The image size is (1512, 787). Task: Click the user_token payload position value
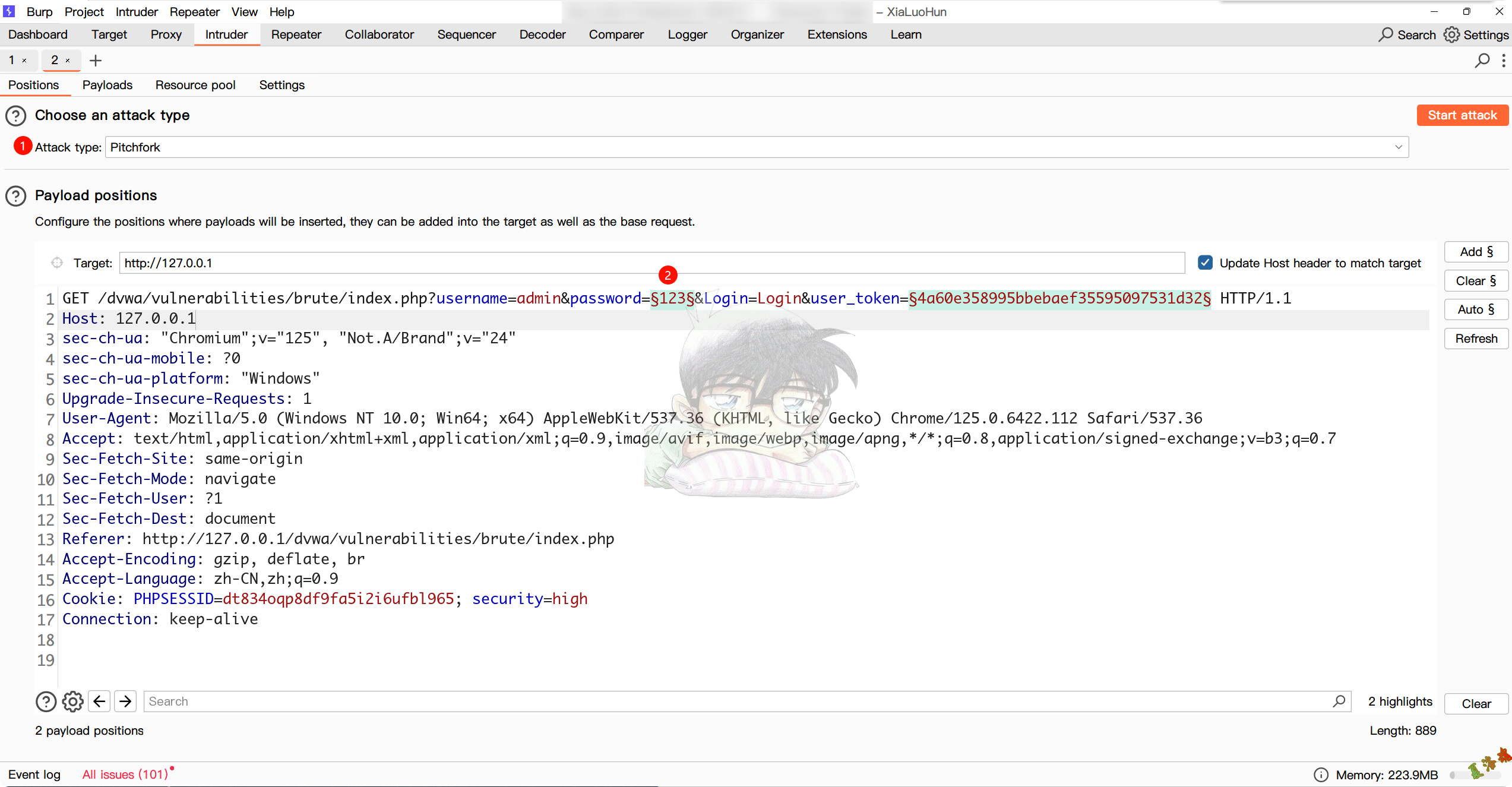pyautogui.click(x=1060, y=298)
